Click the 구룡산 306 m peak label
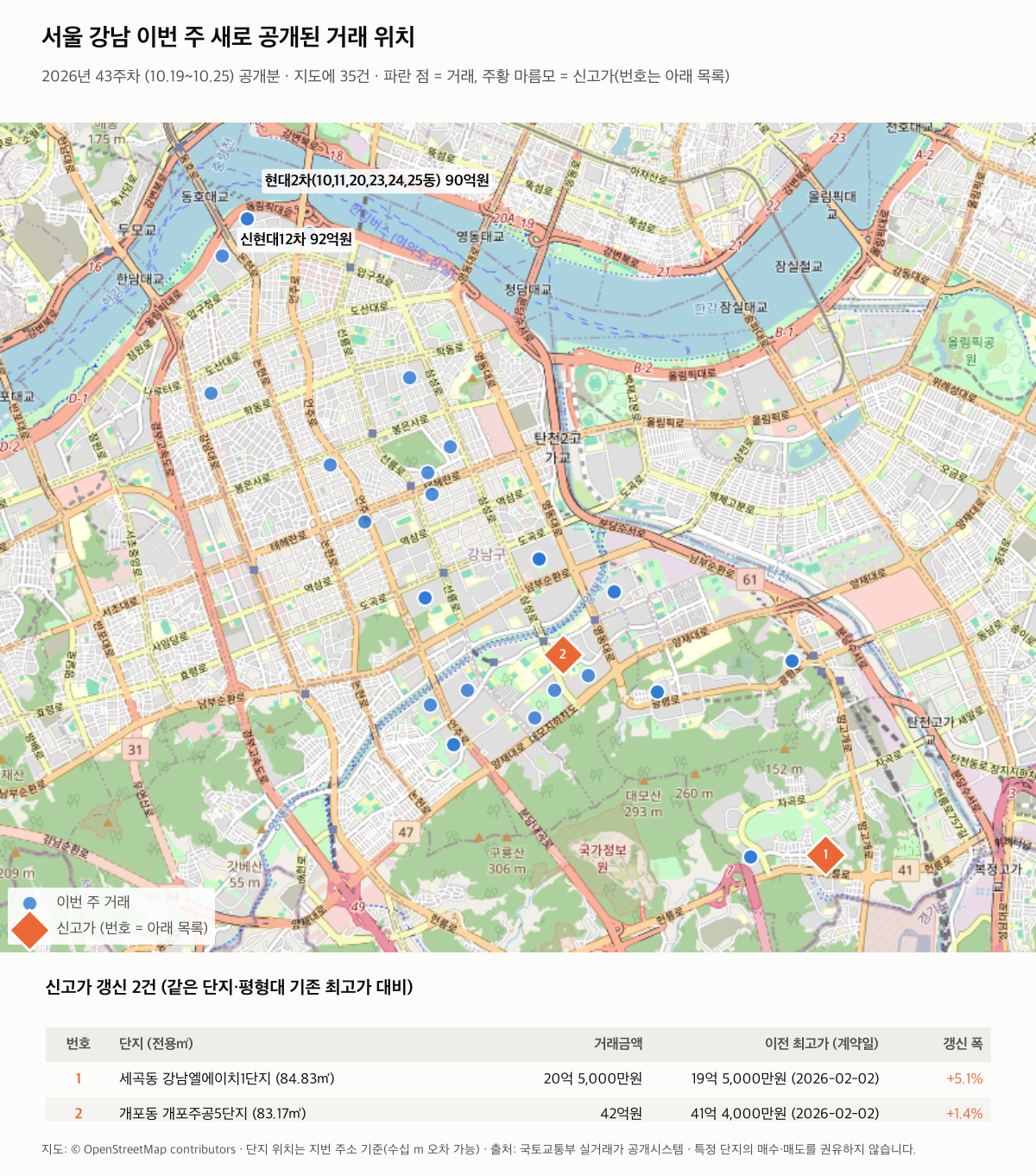Screen dimensions: 1036x1176 coord(507,860)
